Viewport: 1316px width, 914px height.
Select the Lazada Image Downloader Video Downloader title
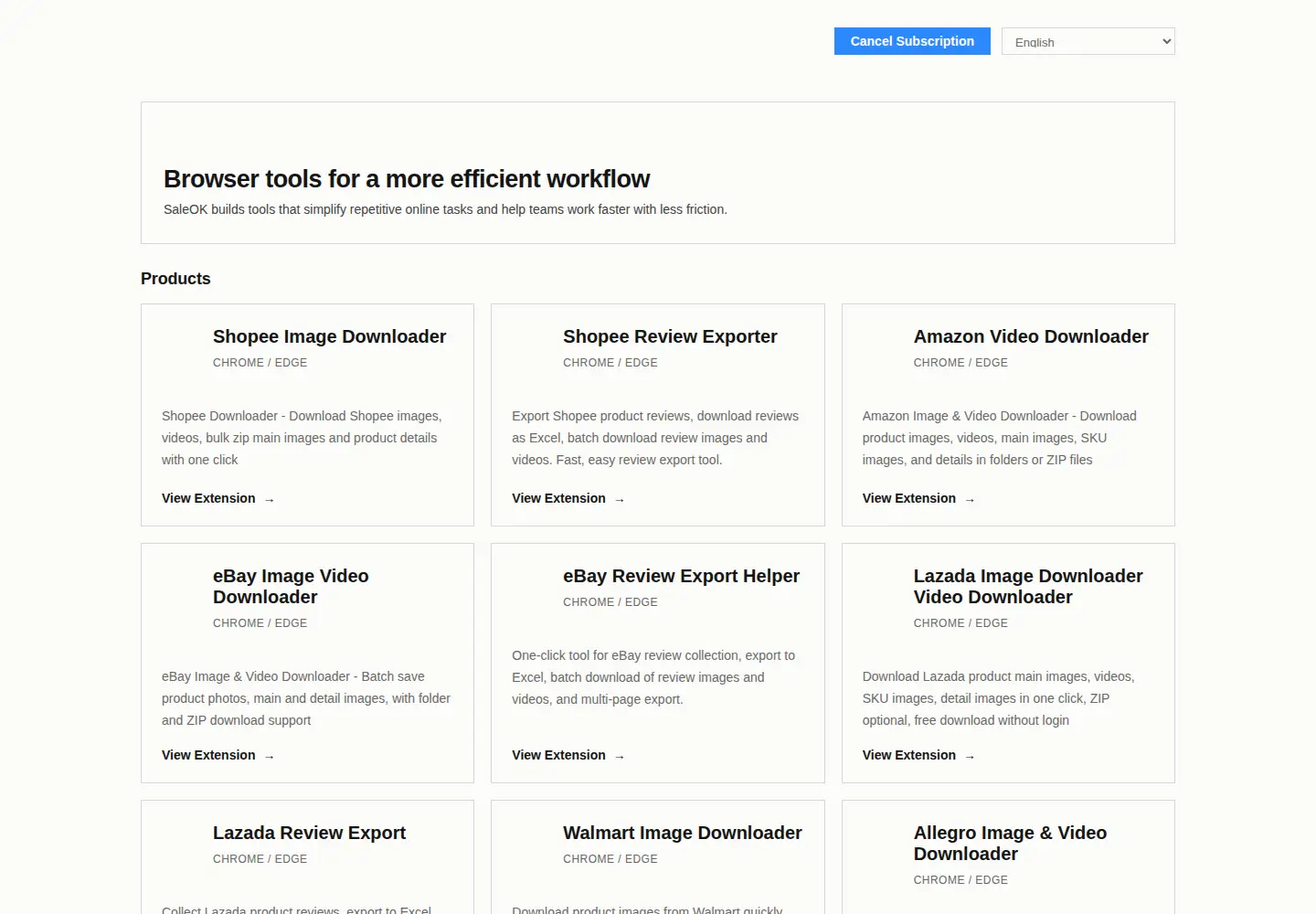pos(1028,587)
